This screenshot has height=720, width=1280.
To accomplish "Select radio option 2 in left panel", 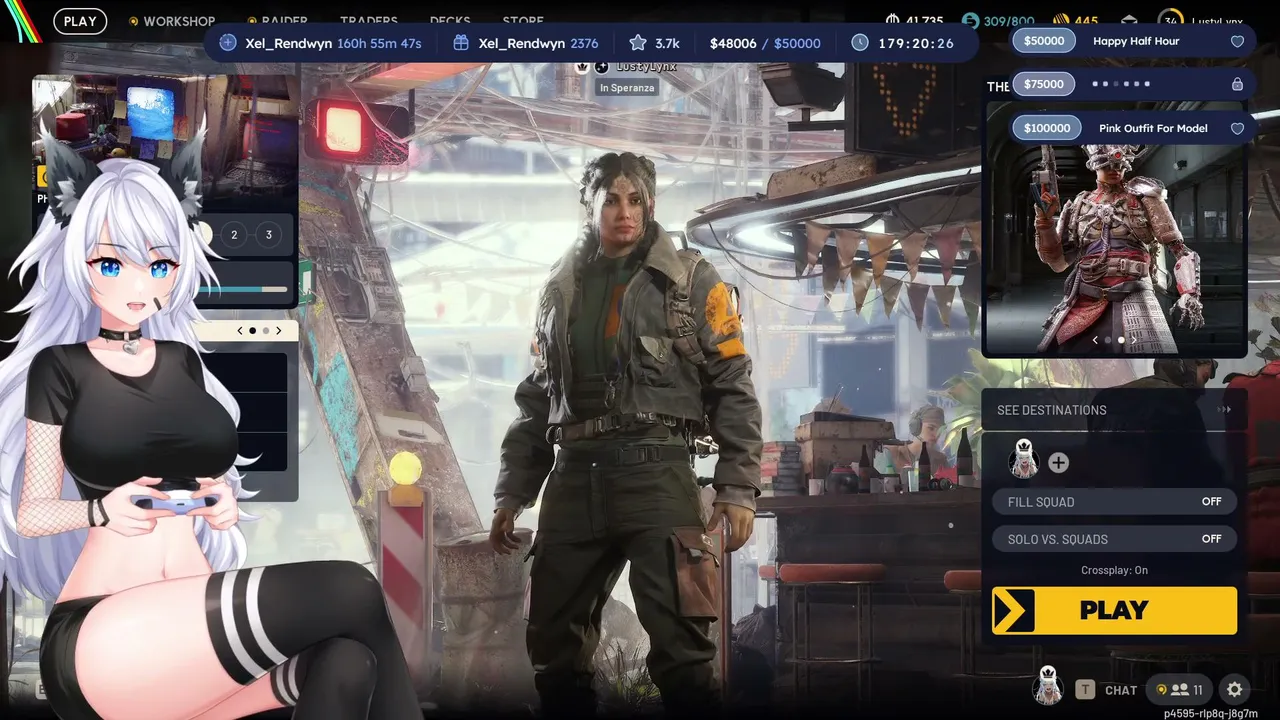I will [x=234, y=235].
